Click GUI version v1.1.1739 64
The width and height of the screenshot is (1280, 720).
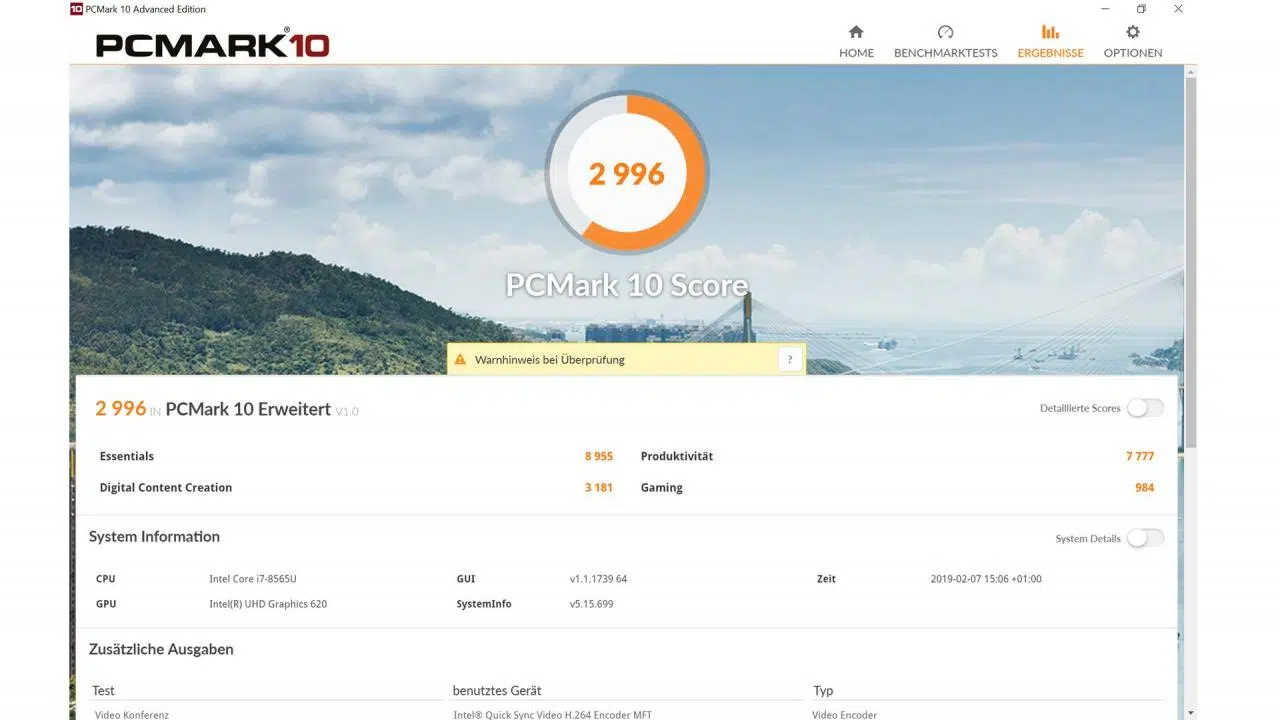click(x=598, y=579)
